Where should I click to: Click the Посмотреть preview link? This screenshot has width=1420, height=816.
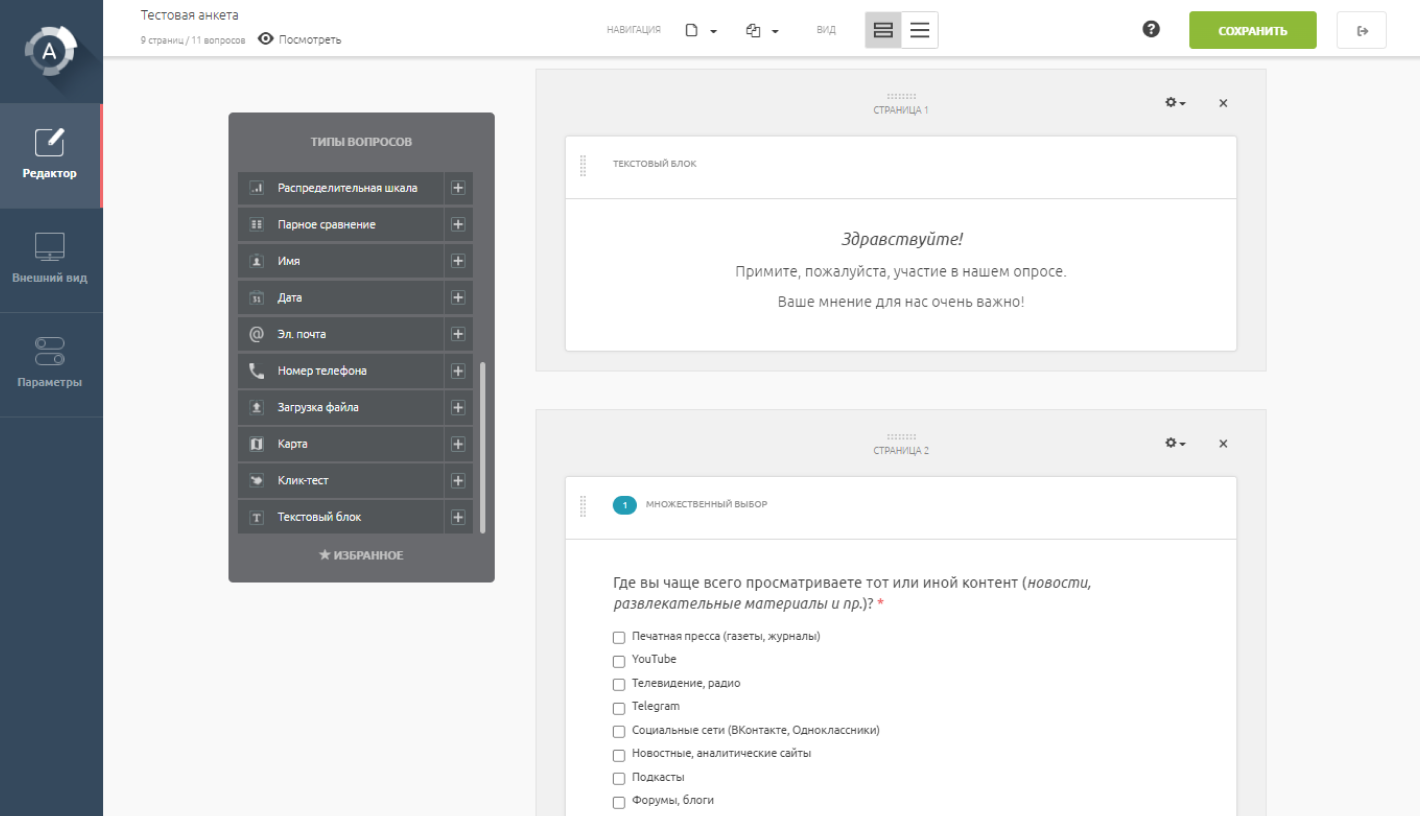click(300, 40)
